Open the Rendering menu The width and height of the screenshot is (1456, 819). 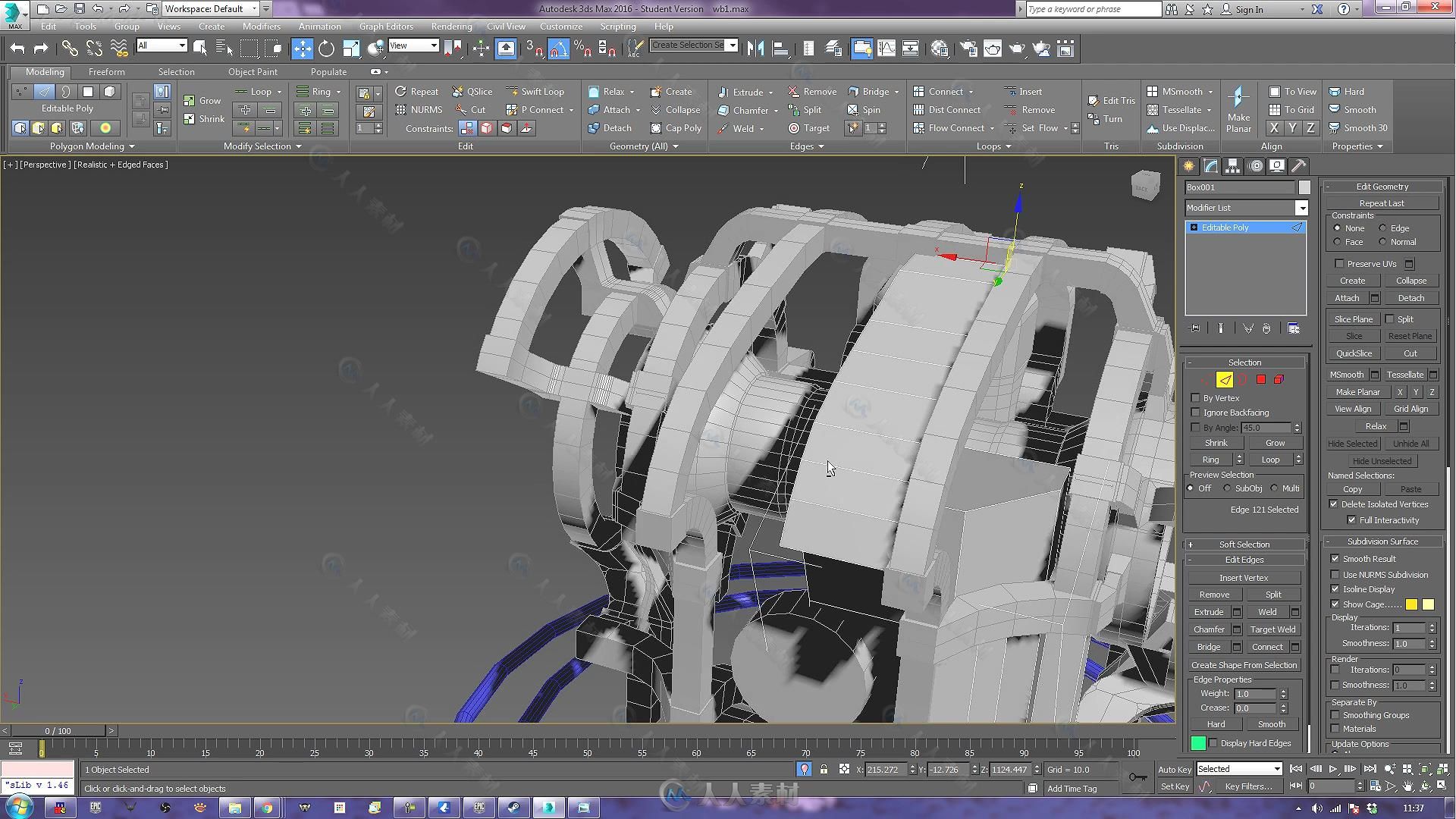tap(451, 26)
